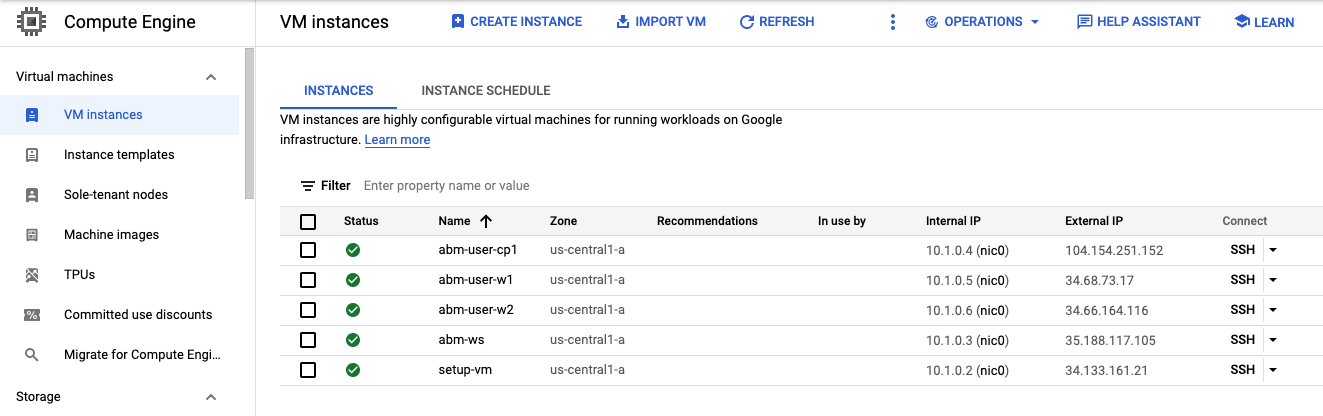Collapse the Storage section
The height and width of the screenshot is (416, 1323).
211,397
